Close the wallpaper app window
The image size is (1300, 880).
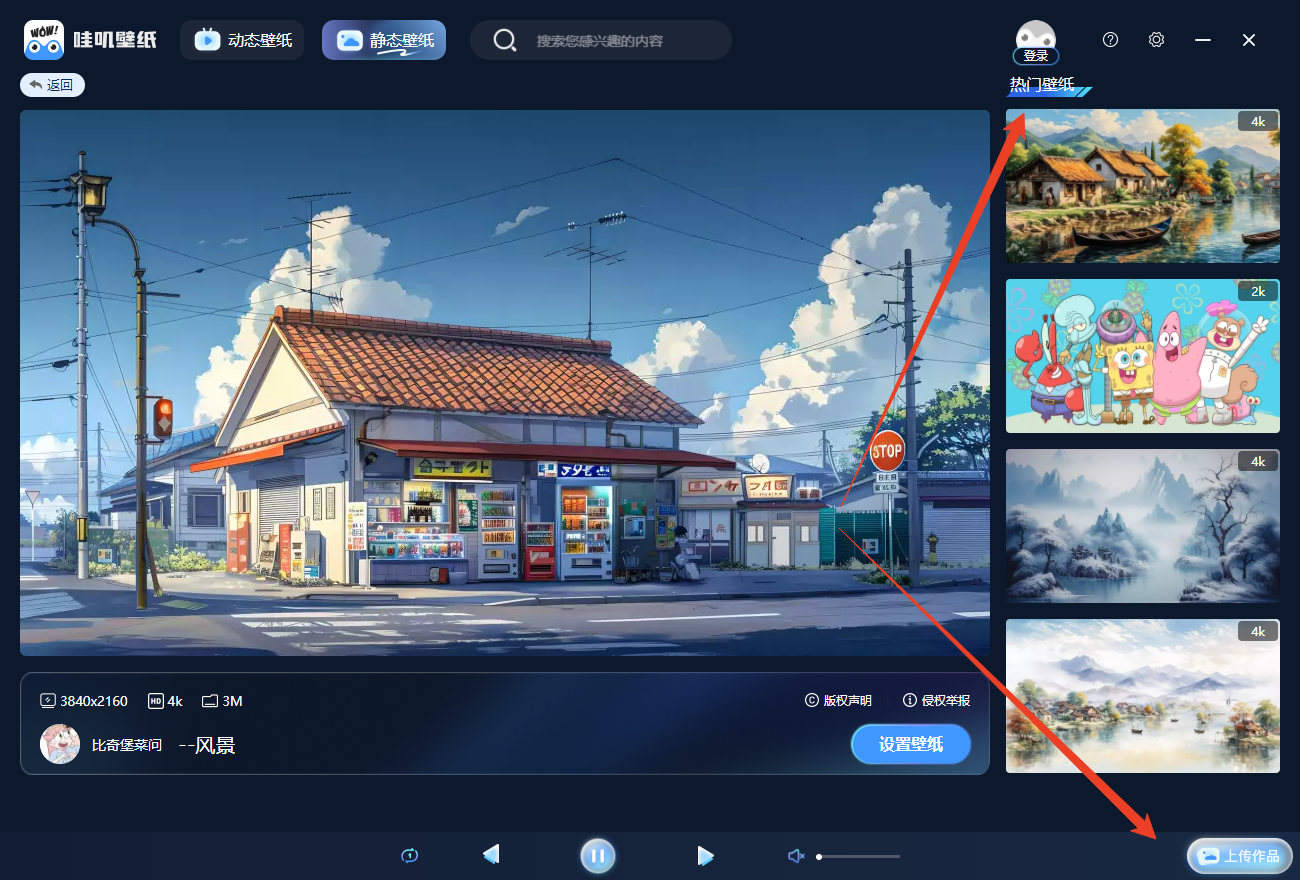[1249, 40]
